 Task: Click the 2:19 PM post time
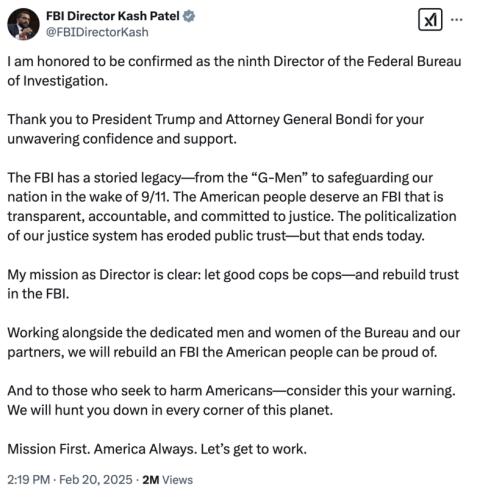(29, 480)
